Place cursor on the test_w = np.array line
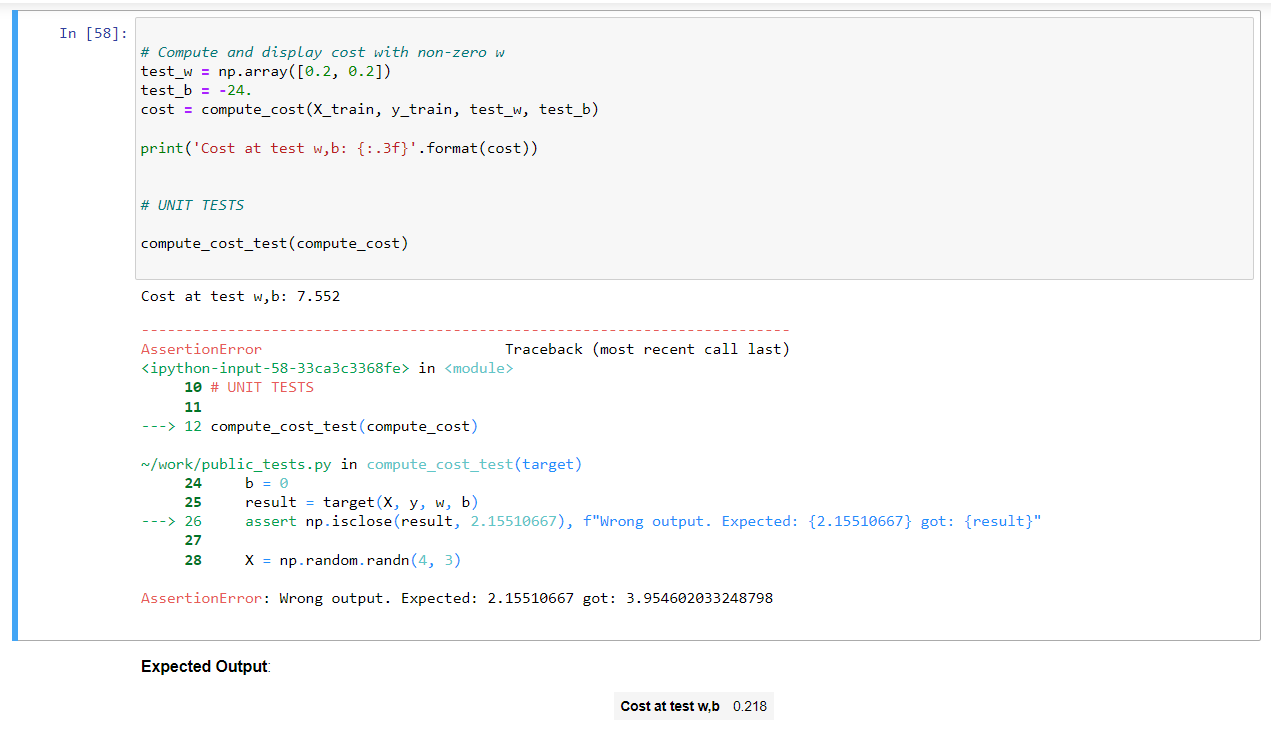This screenshot has width=1271, height=753. point(267,71)
